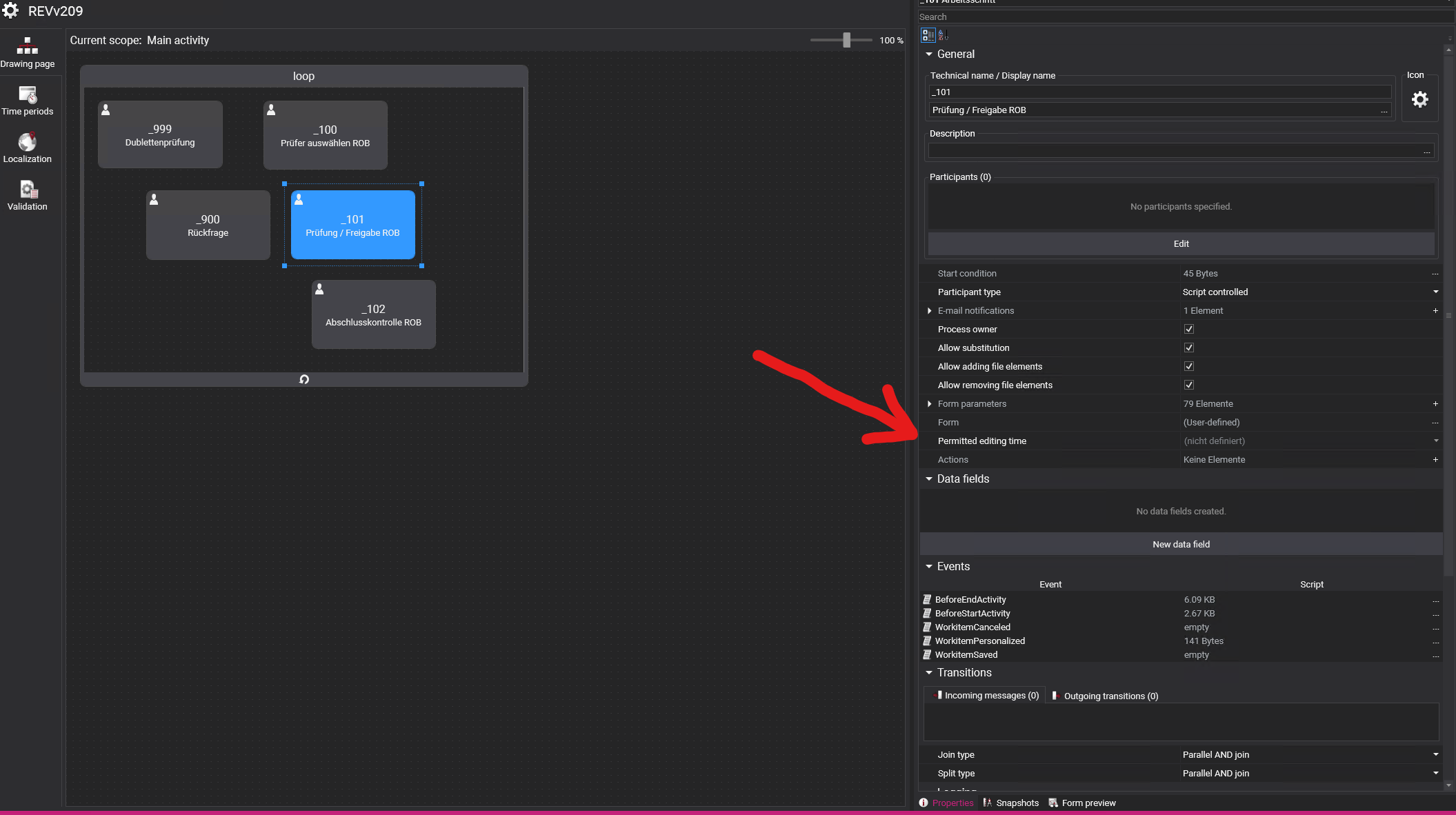This screenshot has height=815, width=1456.
Task: Click the loop container header
Action: 304,77
